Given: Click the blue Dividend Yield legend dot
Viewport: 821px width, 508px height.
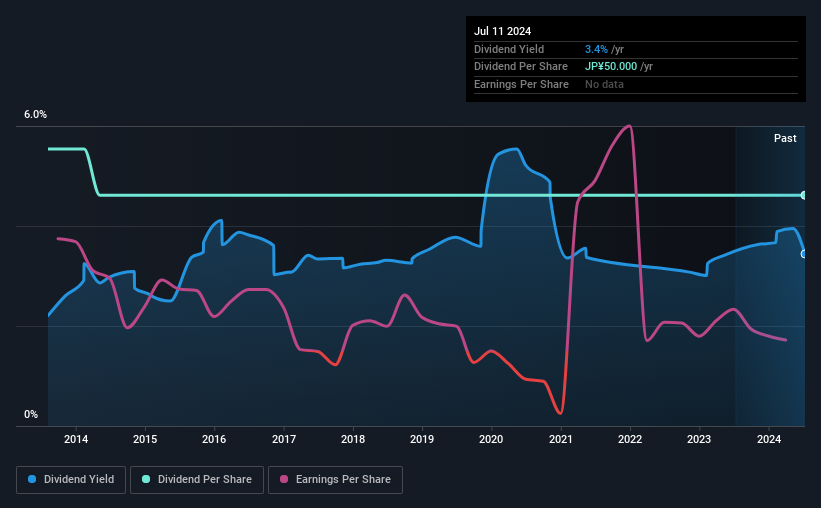Looking at the screenshot, I should [x=32, y=479].
